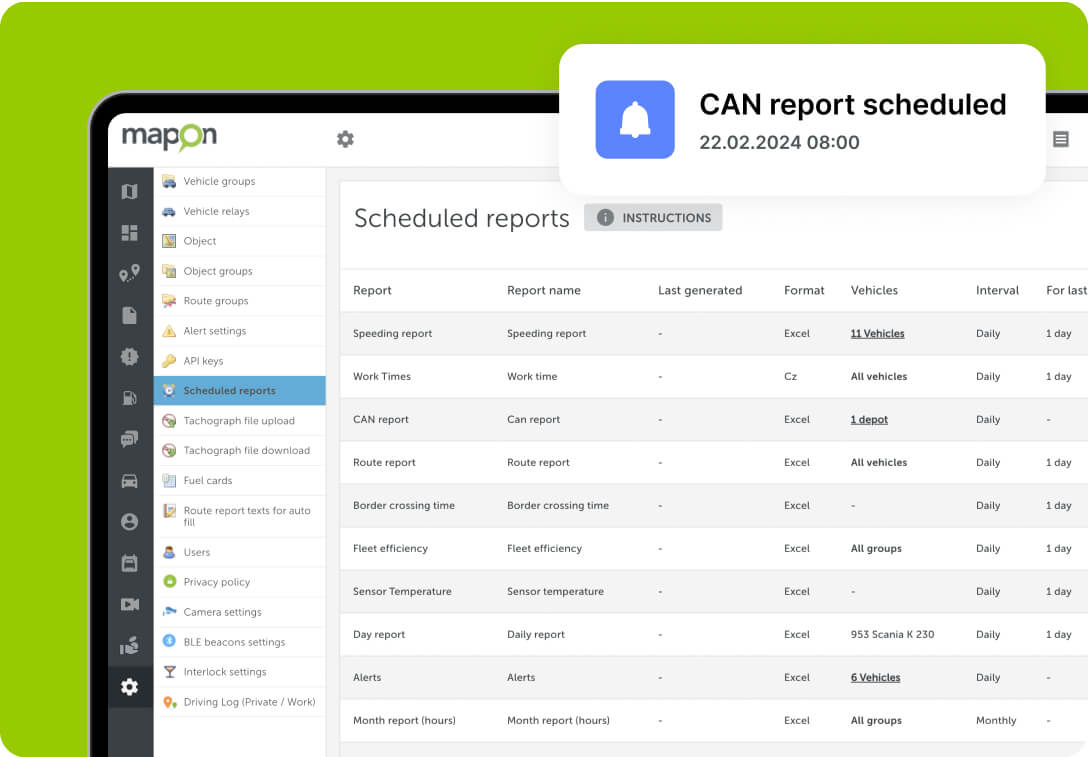The image size is (1088, 757).
Task: Go to BLE beacons settings
Action: (234, 642)
